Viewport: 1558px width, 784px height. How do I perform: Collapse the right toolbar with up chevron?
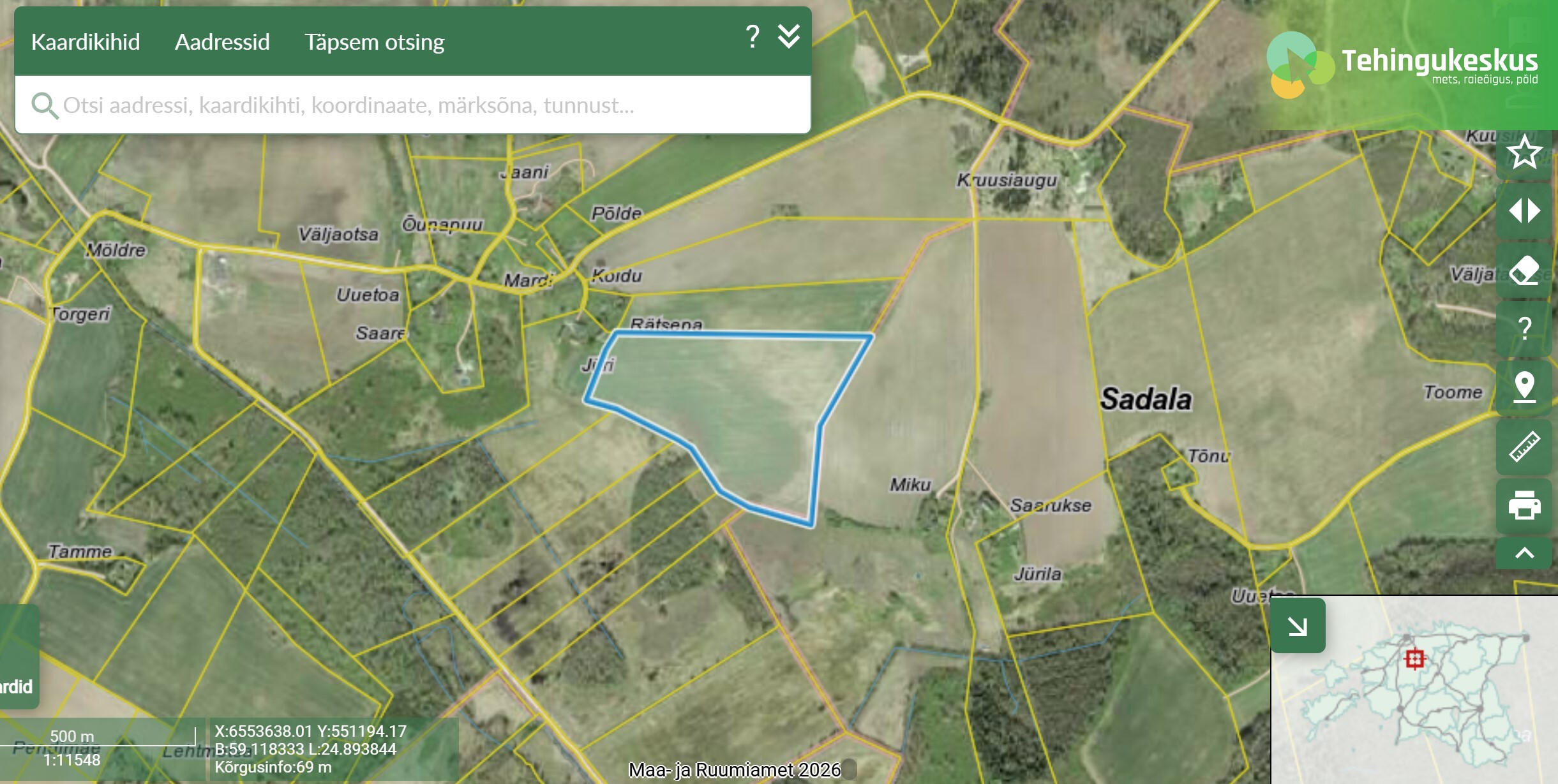click(x=1524, y=553)
